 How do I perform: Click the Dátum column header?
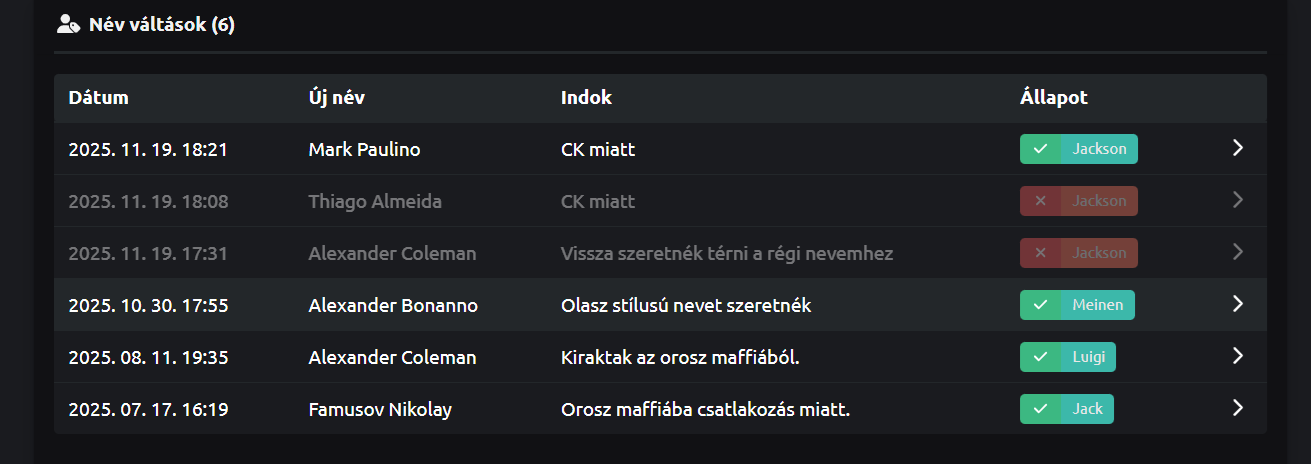click(98, 98)
